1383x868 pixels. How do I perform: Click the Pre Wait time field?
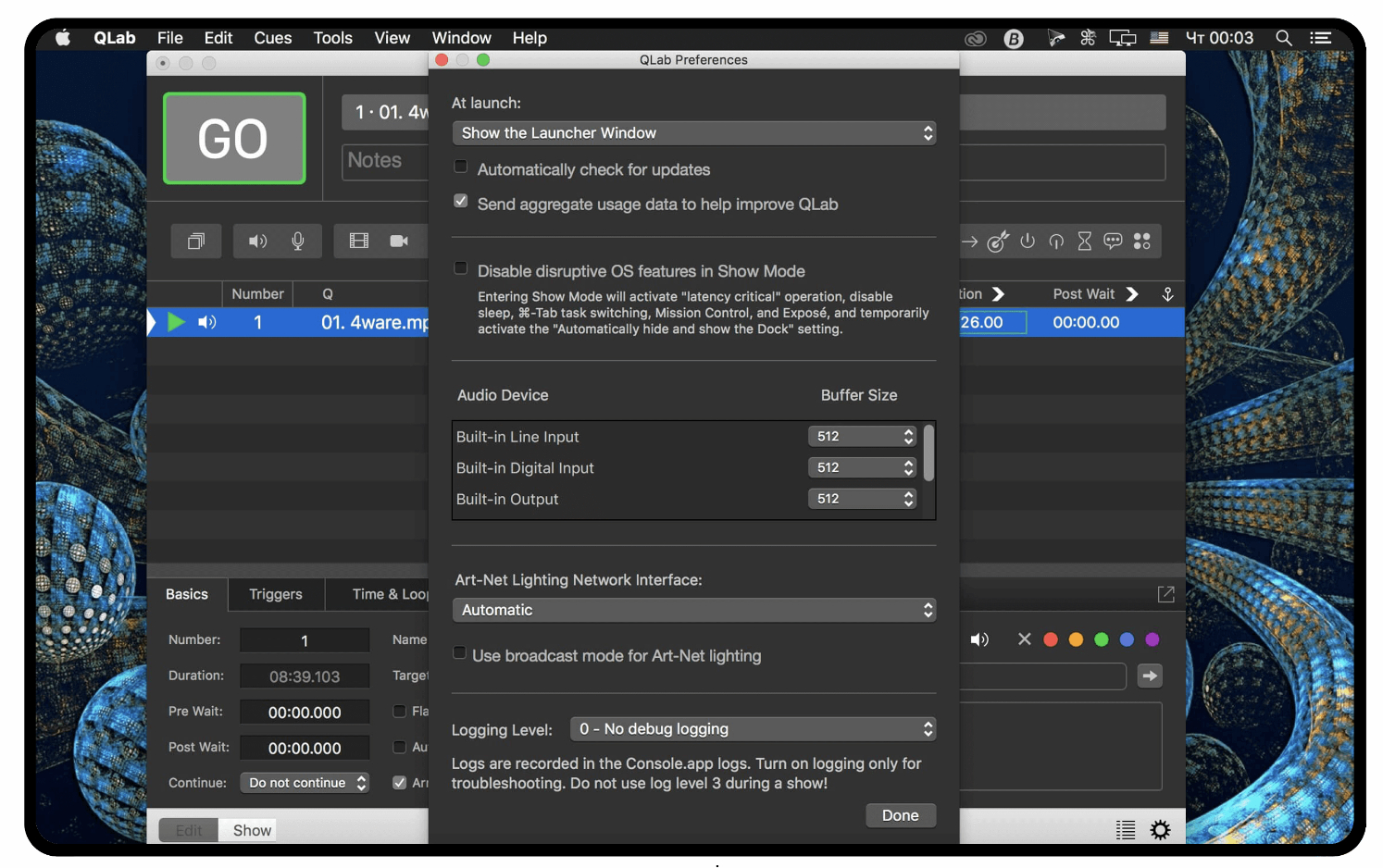305,713
